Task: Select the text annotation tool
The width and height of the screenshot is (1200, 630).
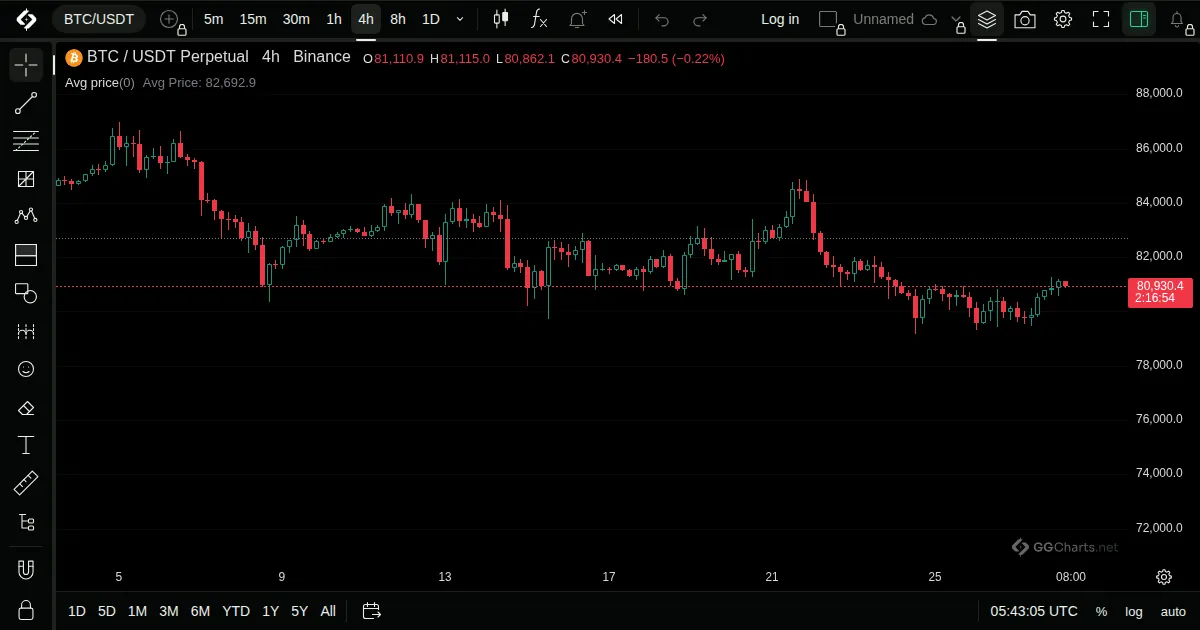Action: [26, 446]
